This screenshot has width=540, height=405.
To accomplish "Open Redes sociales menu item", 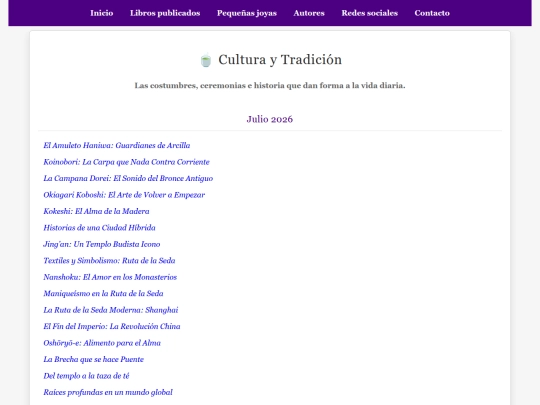I will point(370,13).
